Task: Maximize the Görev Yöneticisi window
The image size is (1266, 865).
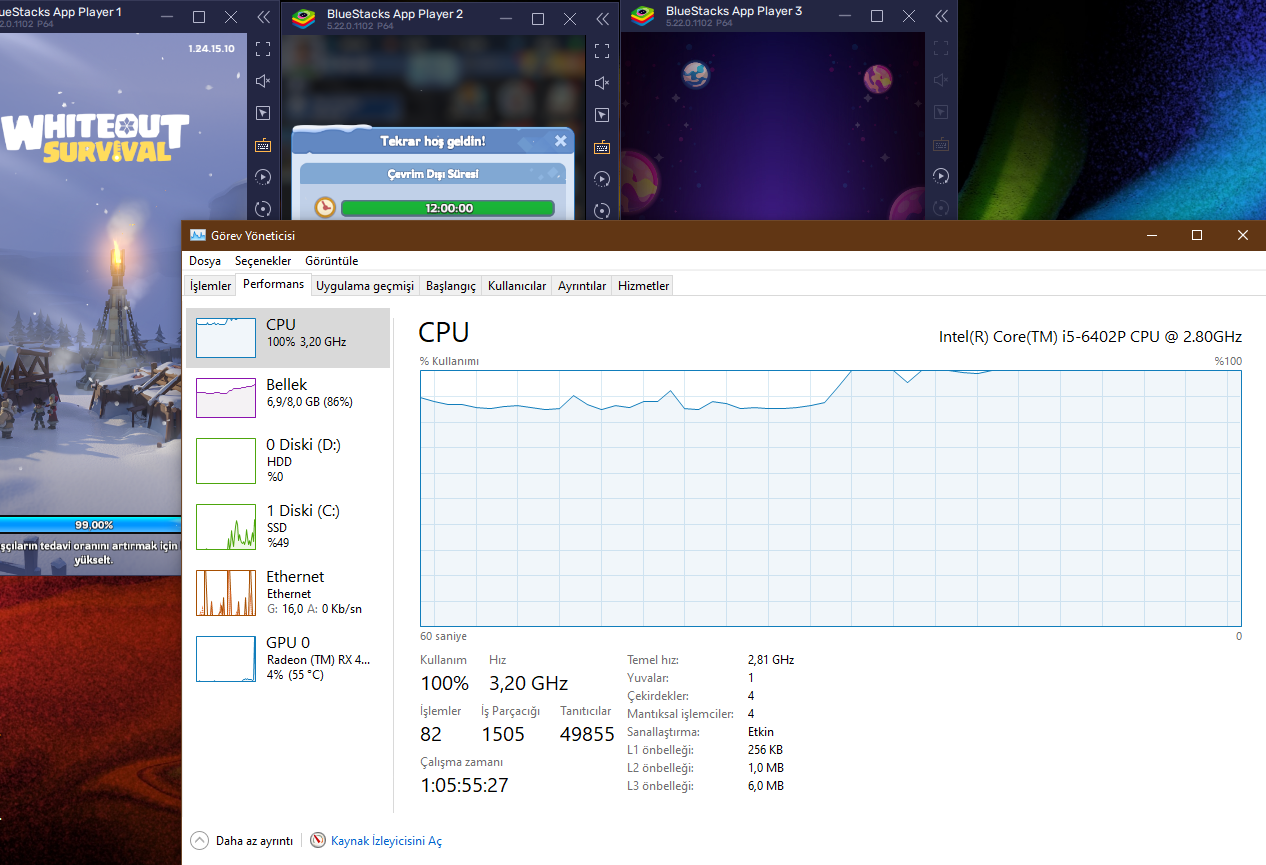Action: pyautogui.click(x=1197, y=235)
